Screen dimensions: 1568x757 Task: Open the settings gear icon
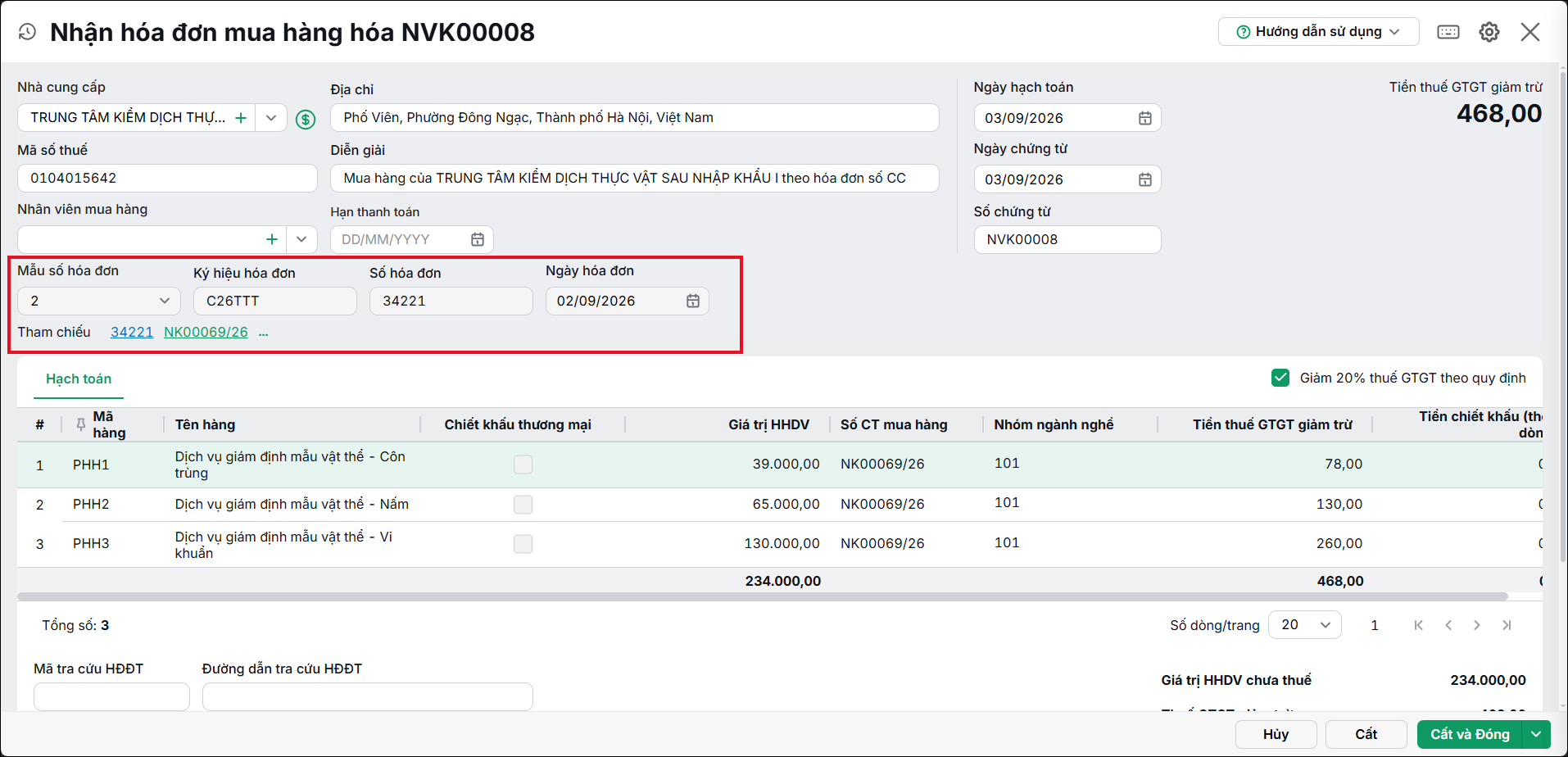(1489, 32)
